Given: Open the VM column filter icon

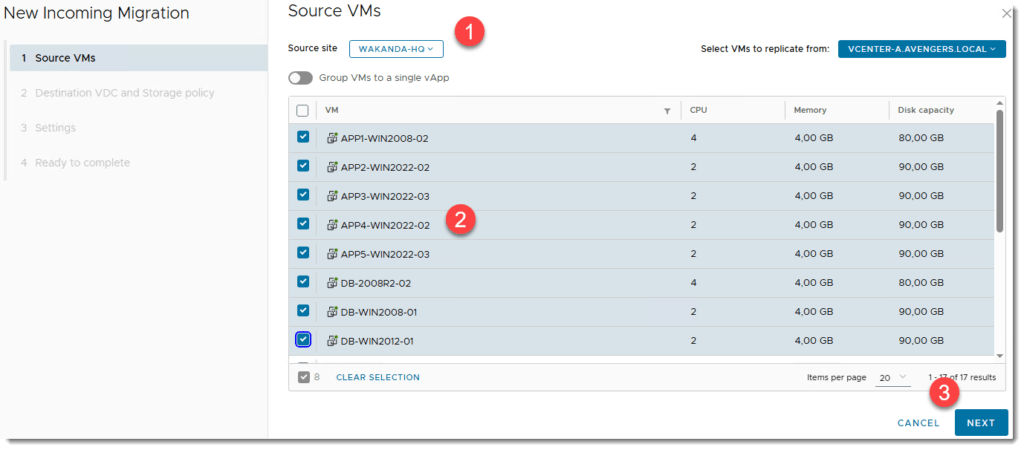Looking at the screenshot, I should (667, 111).
